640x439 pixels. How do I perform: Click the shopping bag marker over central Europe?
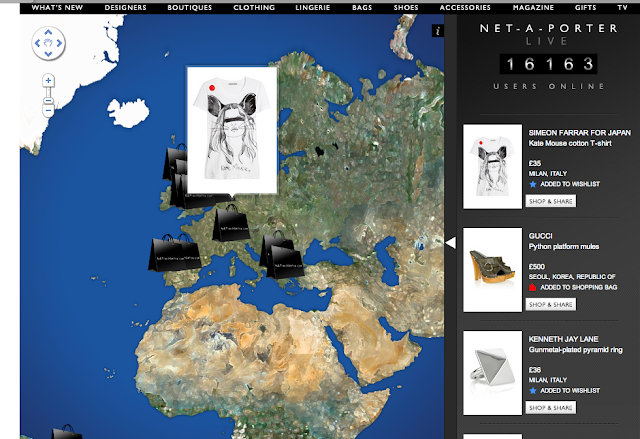click(x=231, y=223)
